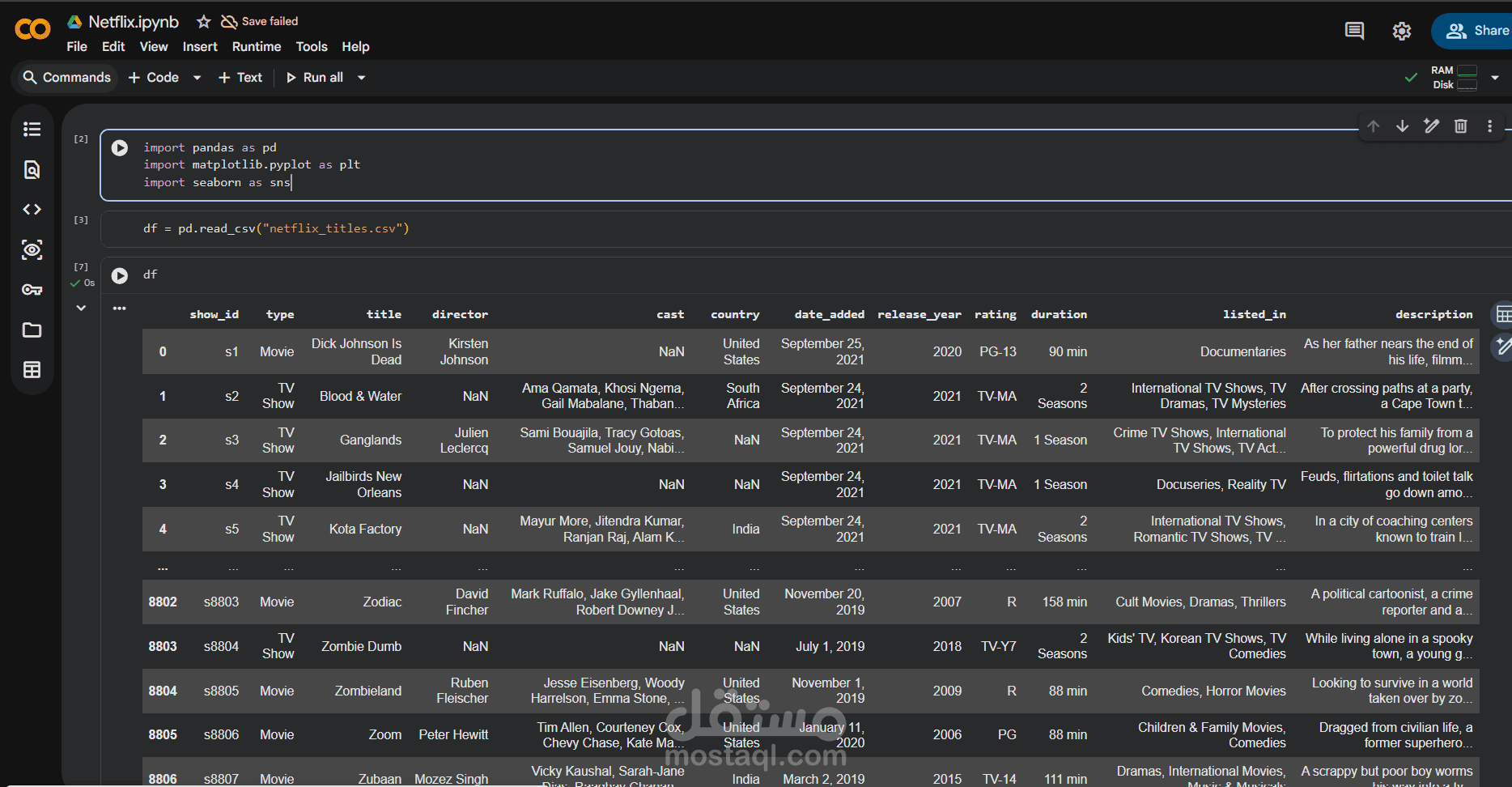The width and height of the screenshot is (1512, 787).
Task: Collapse the df cell output chevron
Action: coord(81,308)
